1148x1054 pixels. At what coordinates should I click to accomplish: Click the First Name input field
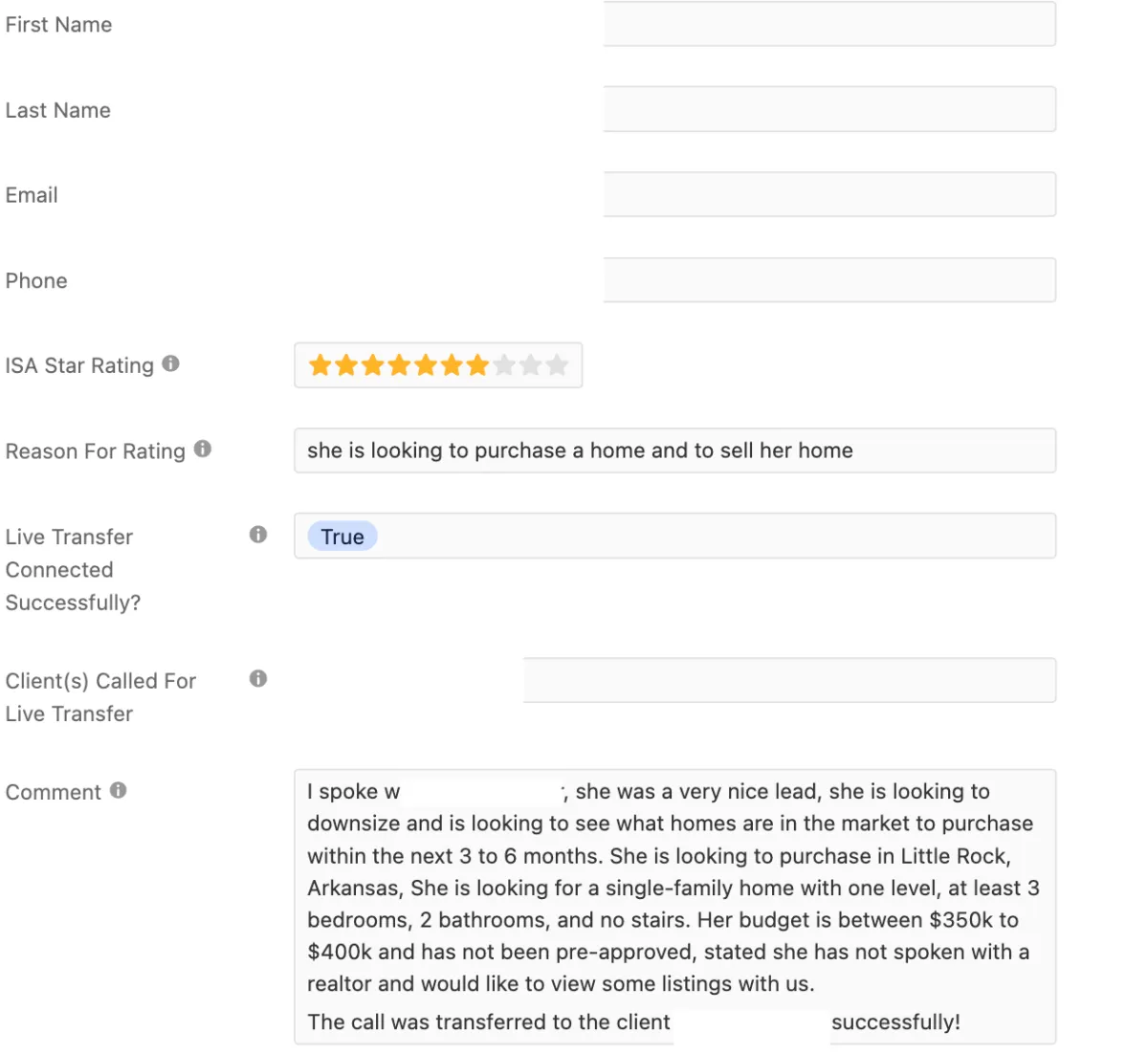point(829,24)
